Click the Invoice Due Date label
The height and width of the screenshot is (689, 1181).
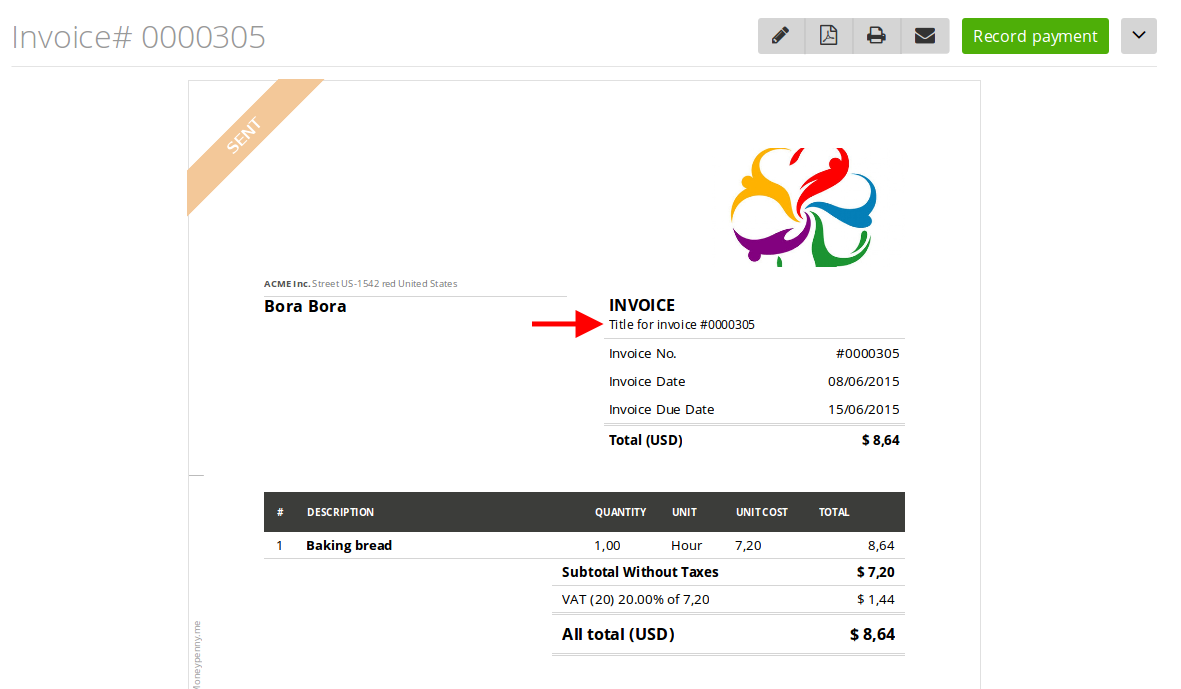click(661, 410)
